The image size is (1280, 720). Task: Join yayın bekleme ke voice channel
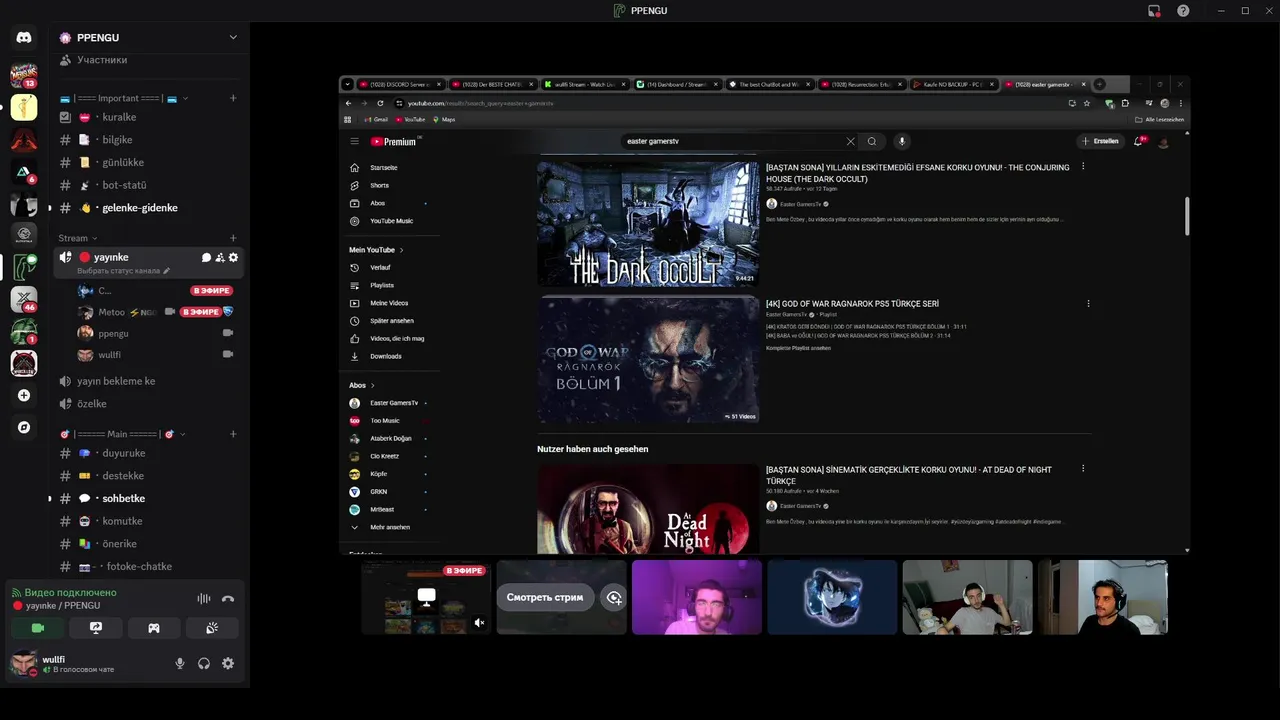149,381
